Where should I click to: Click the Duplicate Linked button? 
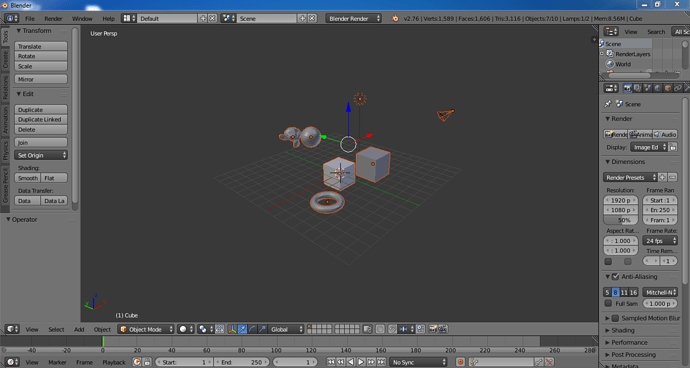click(x=41, y=120)
